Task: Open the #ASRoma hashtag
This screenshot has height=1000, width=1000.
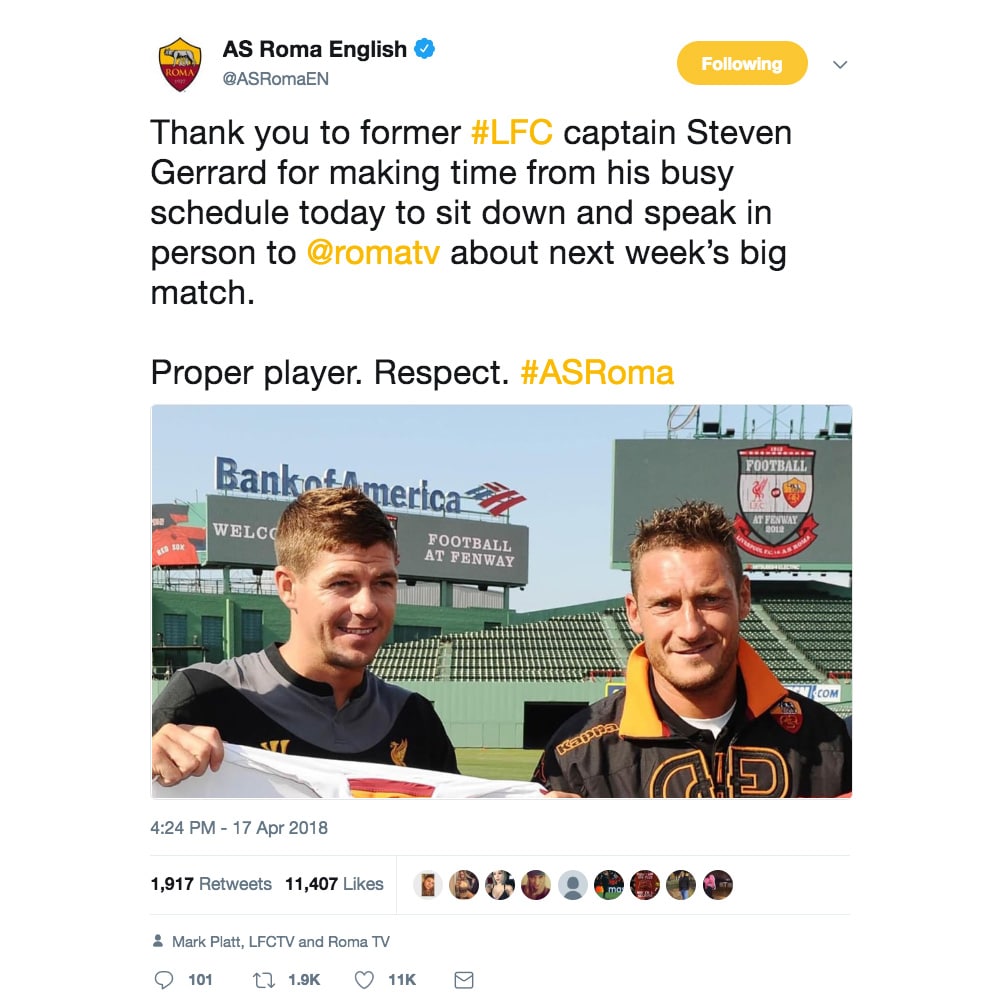Action: click(x=597, y=372)
